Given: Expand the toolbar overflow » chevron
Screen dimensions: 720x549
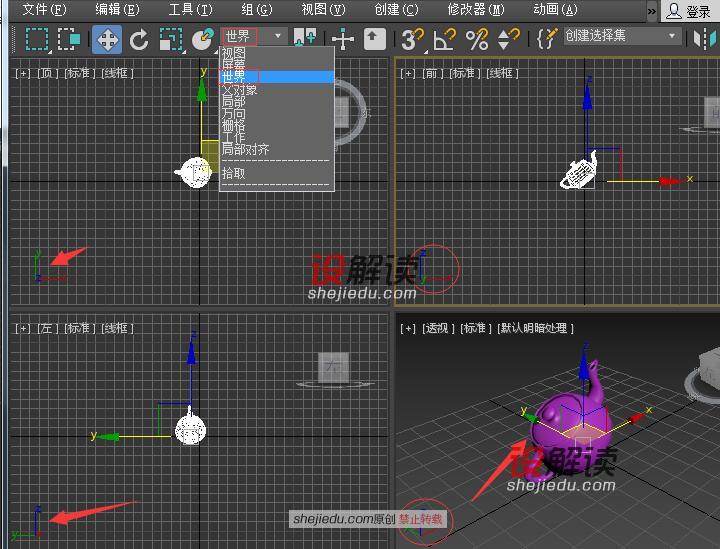Looking at the screenshot, I should pyautogui.click(x=652, y=11).
